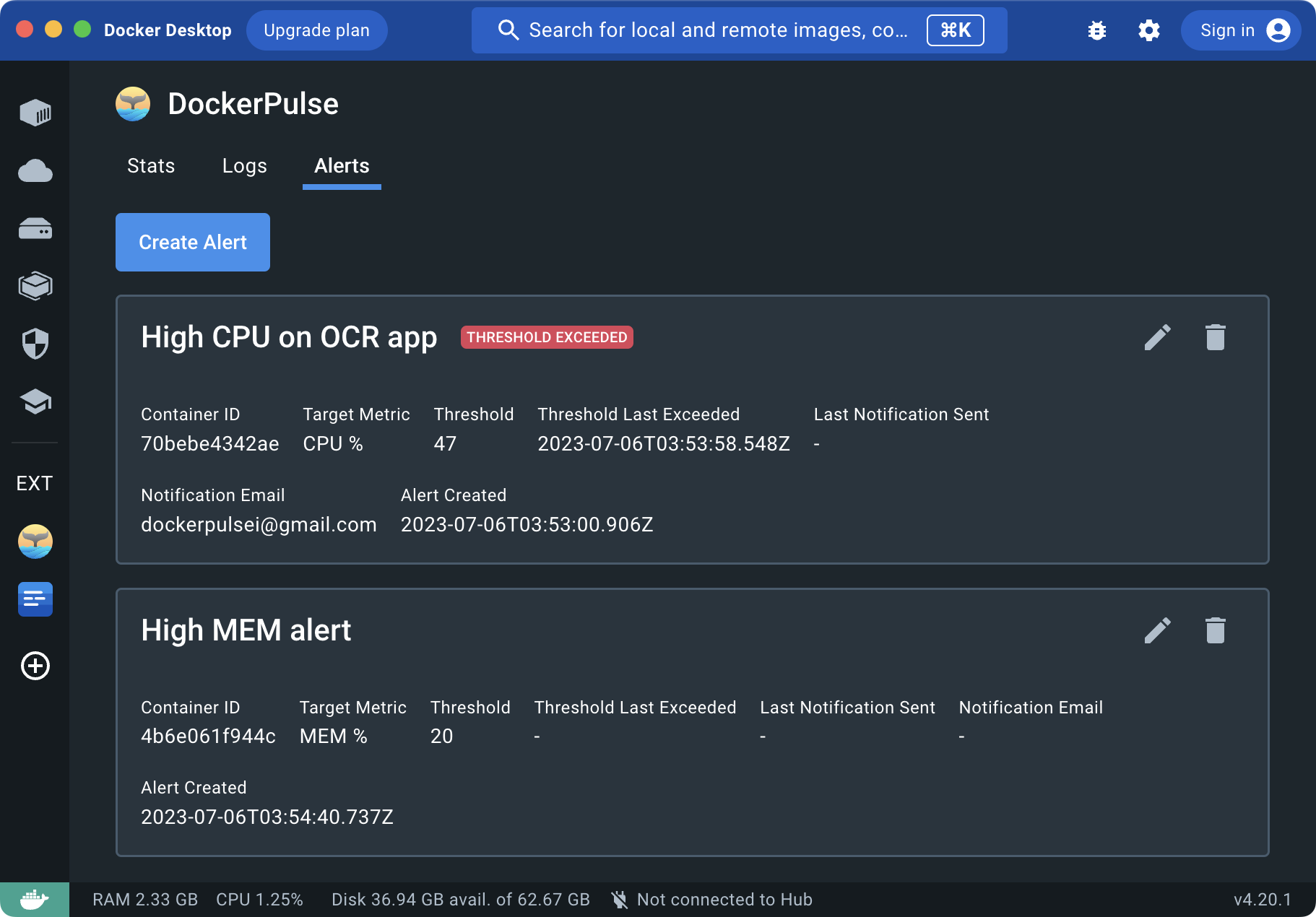
Task: Click the High MEM alert title
Action: [246, 630]
